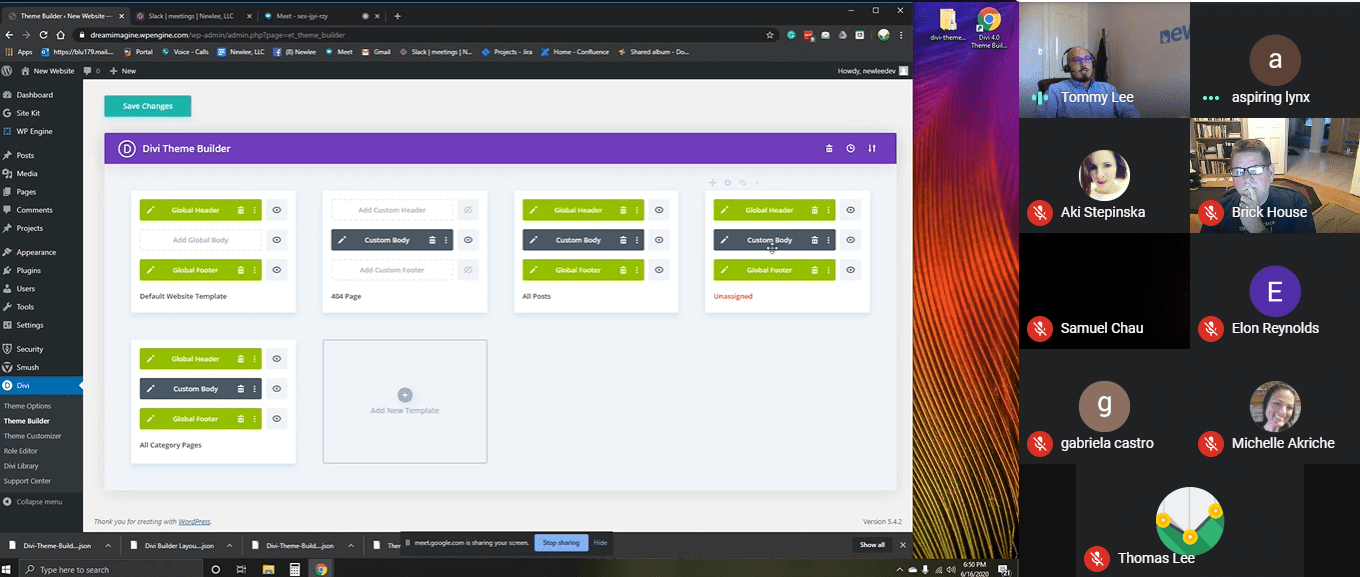The width and height of the screenshot is (1360, 577).
Task: Open Dashboard in WordPress sidebar
Action: click(x=34, y=95)
